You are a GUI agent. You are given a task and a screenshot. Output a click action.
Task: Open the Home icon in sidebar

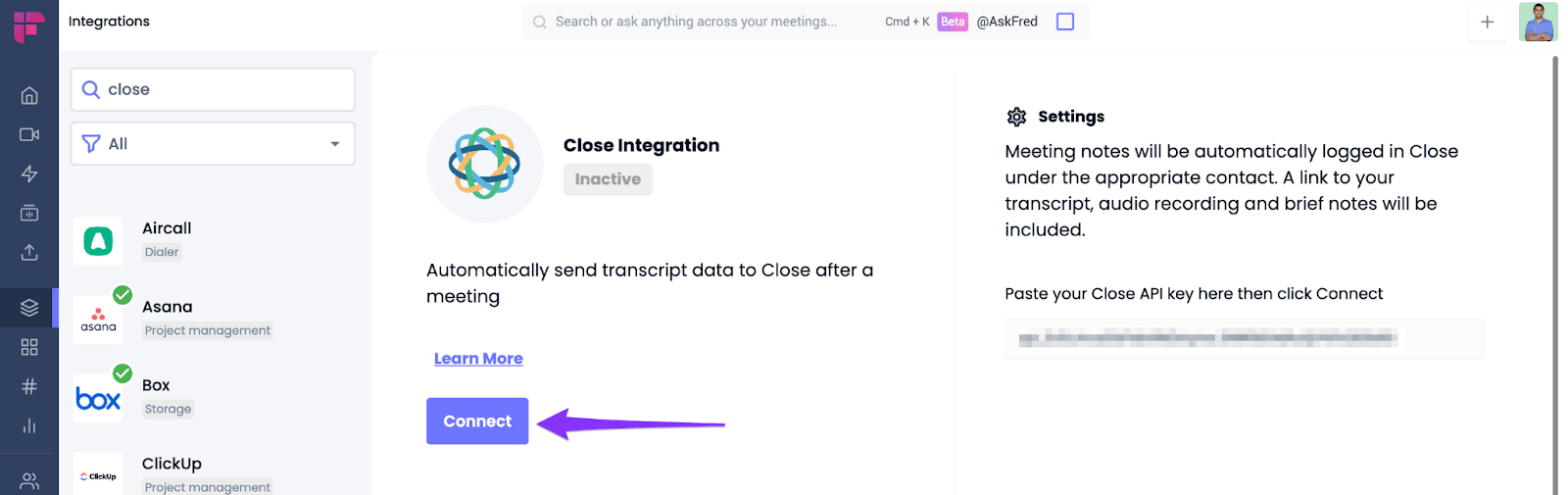[x=29, y=95]
